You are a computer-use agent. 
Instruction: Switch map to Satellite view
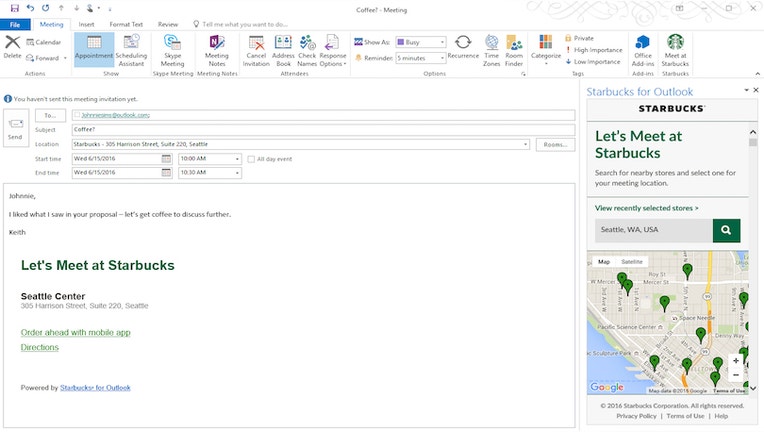point(631,262)
